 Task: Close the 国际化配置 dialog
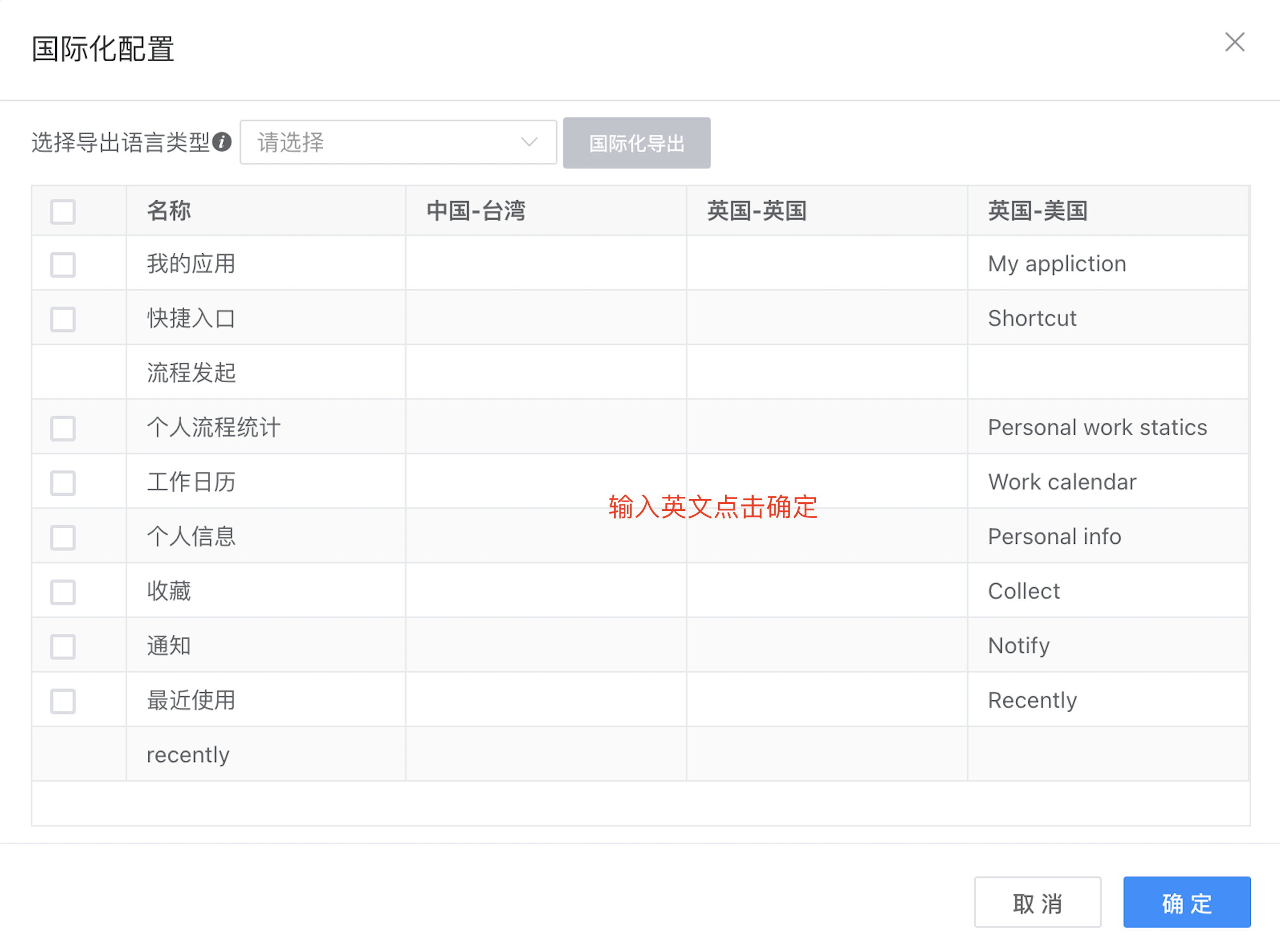pyautogui.click(x=1235, y=42)
